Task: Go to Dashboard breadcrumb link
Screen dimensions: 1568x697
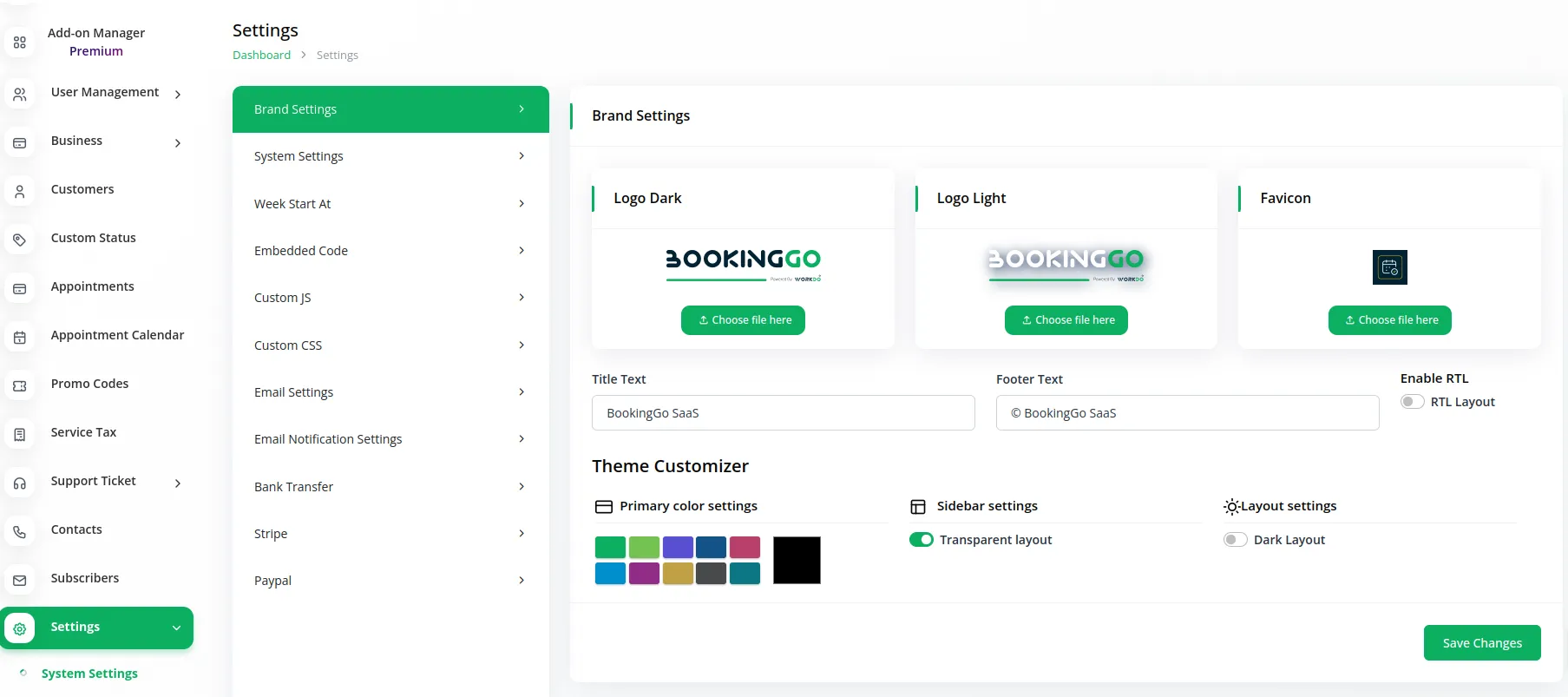Action: pyautogui.click(x=261, y=55)
